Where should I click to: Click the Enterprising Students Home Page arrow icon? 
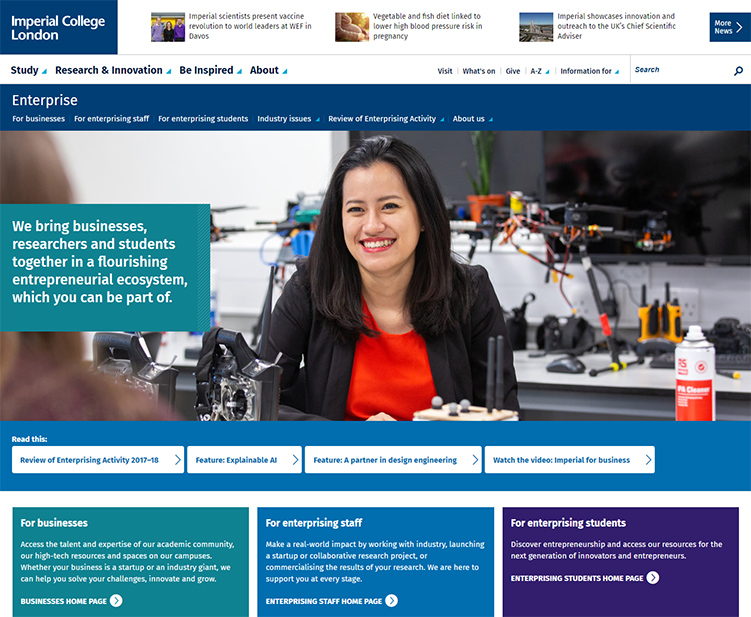(x=653, y=578)
